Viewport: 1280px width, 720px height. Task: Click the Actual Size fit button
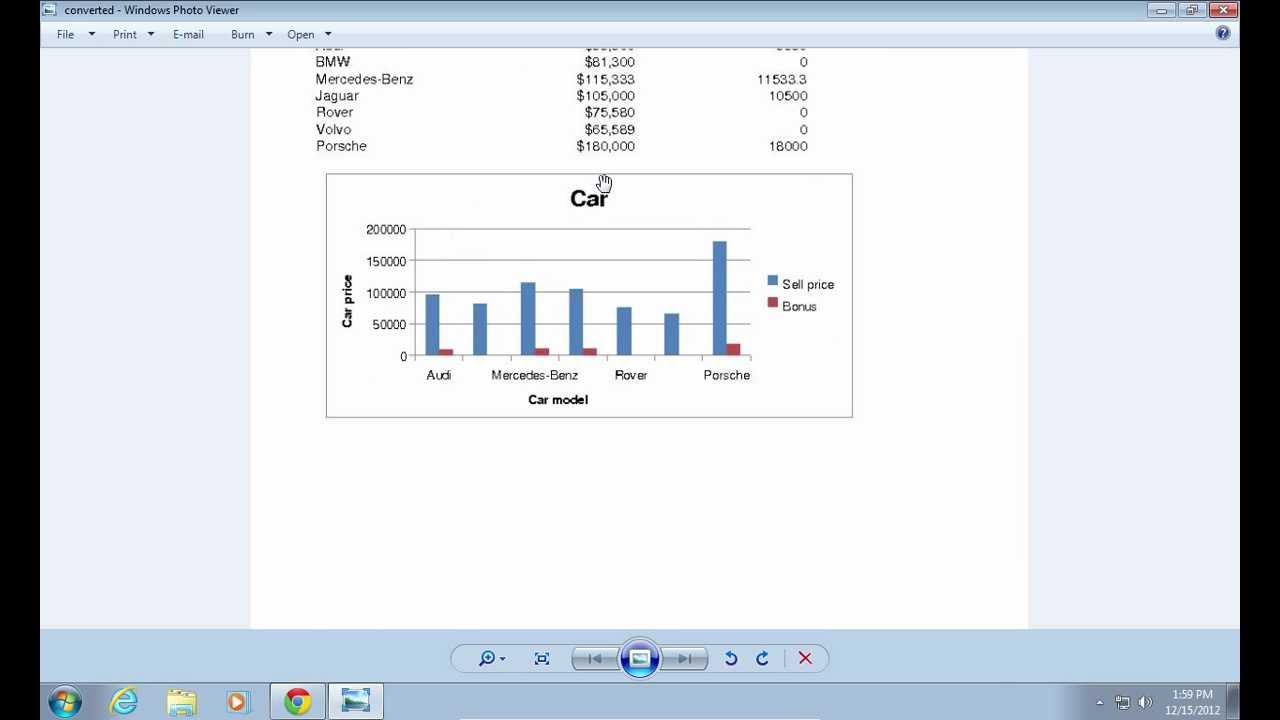coord(542,658)
